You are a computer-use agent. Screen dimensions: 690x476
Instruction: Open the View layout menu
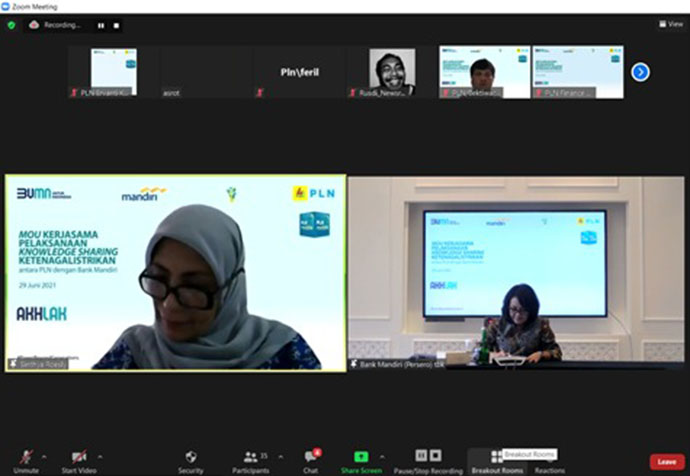[670, 24]
